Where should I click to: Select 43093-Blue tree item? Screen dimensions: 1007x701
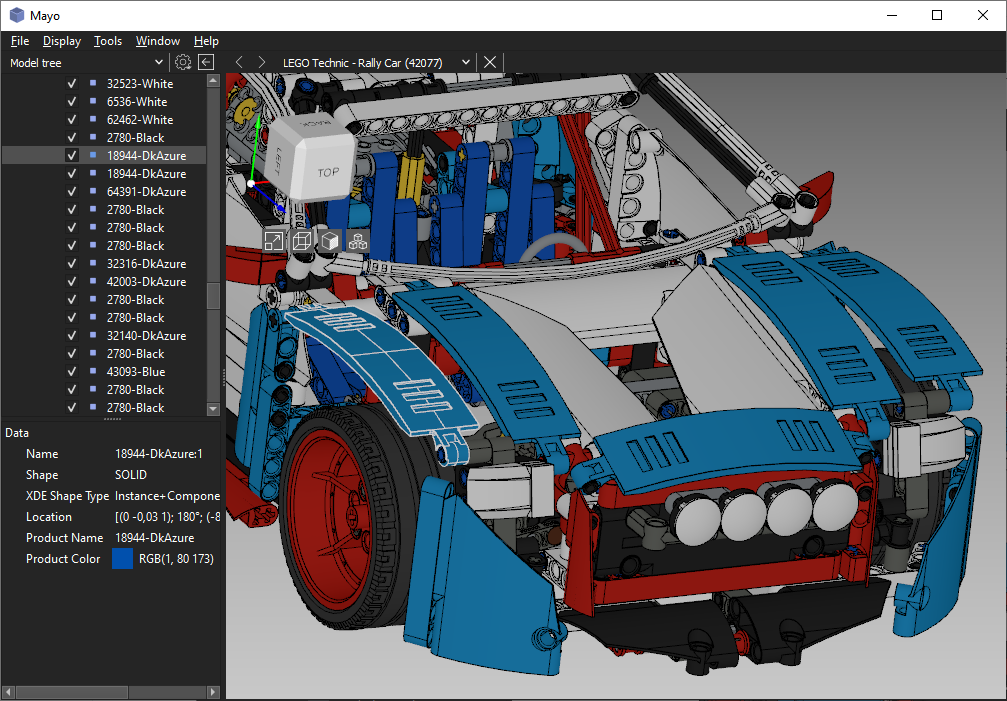tap(136, 371)
